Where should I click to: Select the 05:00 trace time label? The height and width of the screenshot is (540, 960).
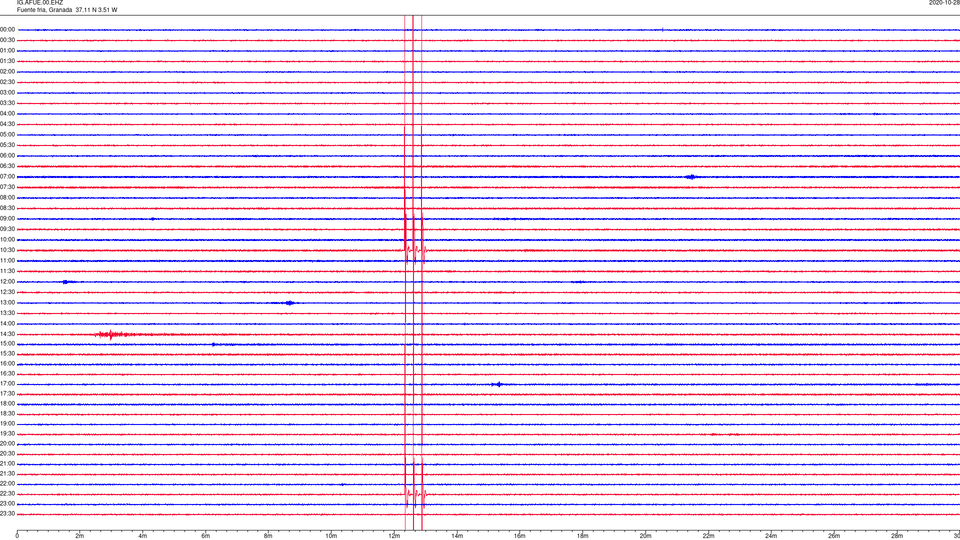[7, 135]
